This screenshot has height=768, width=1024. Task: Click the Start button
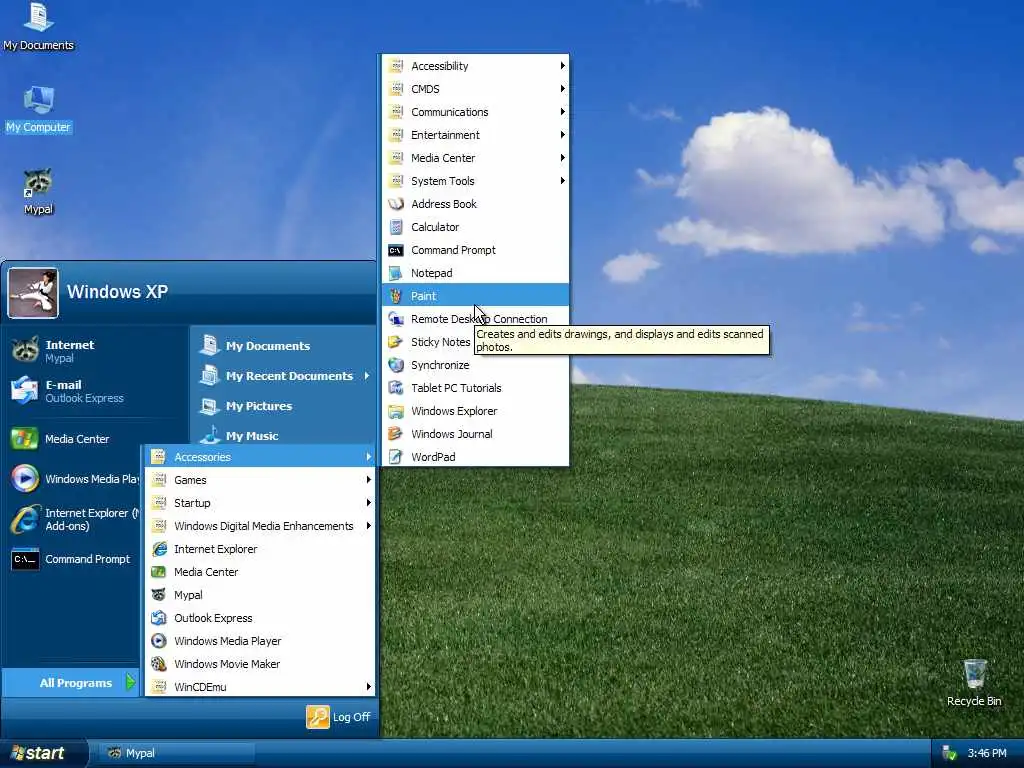coord(42,753)
